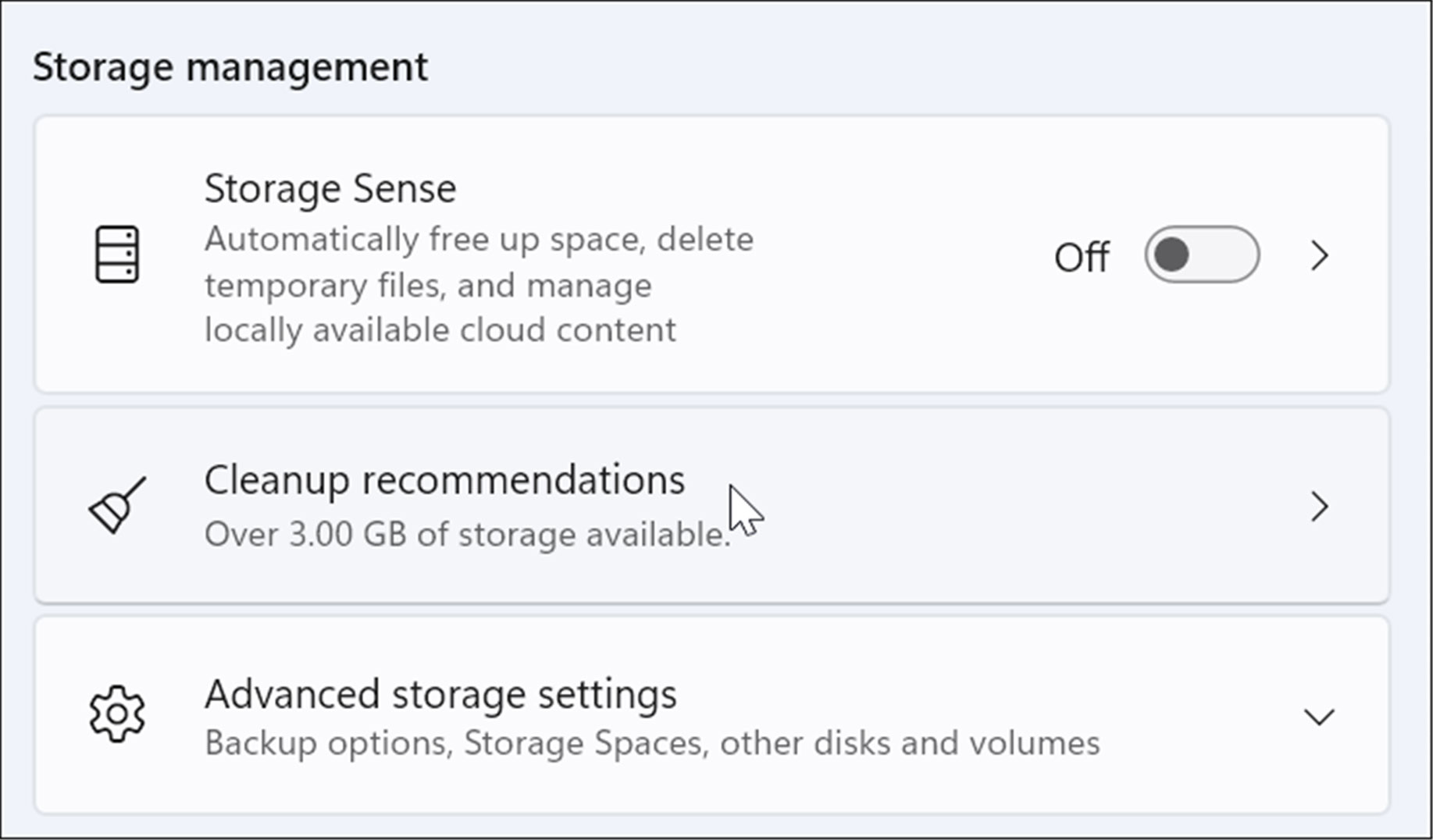
Task: Click the Storage Sense drive icon
Action: [x=117, y=254]
